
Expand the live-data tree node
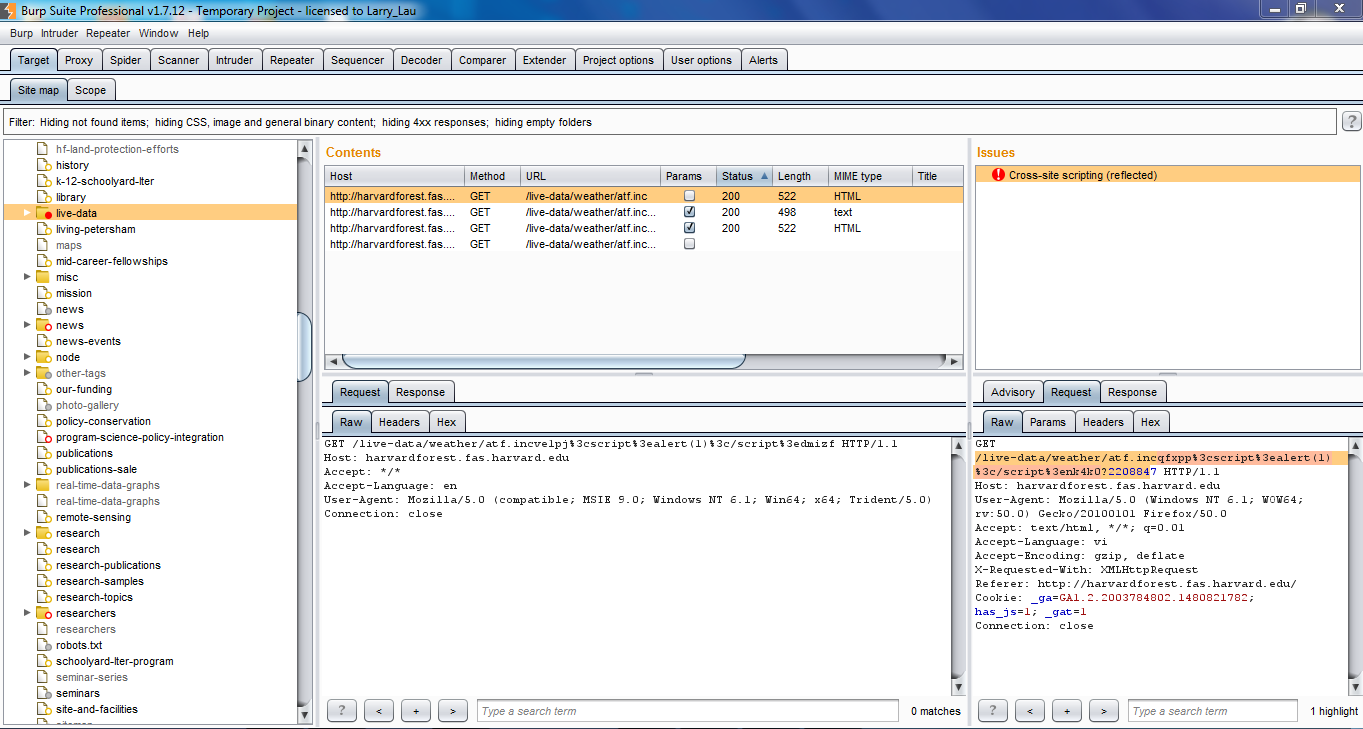coord(27,213)
